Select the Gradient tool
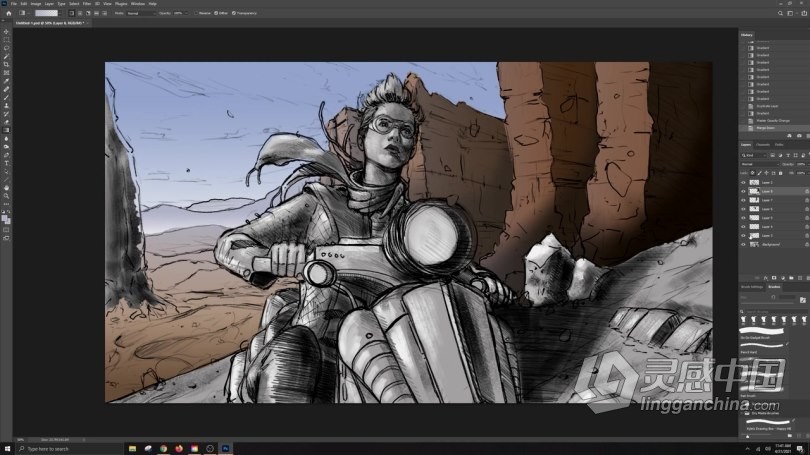 point(6,130)
